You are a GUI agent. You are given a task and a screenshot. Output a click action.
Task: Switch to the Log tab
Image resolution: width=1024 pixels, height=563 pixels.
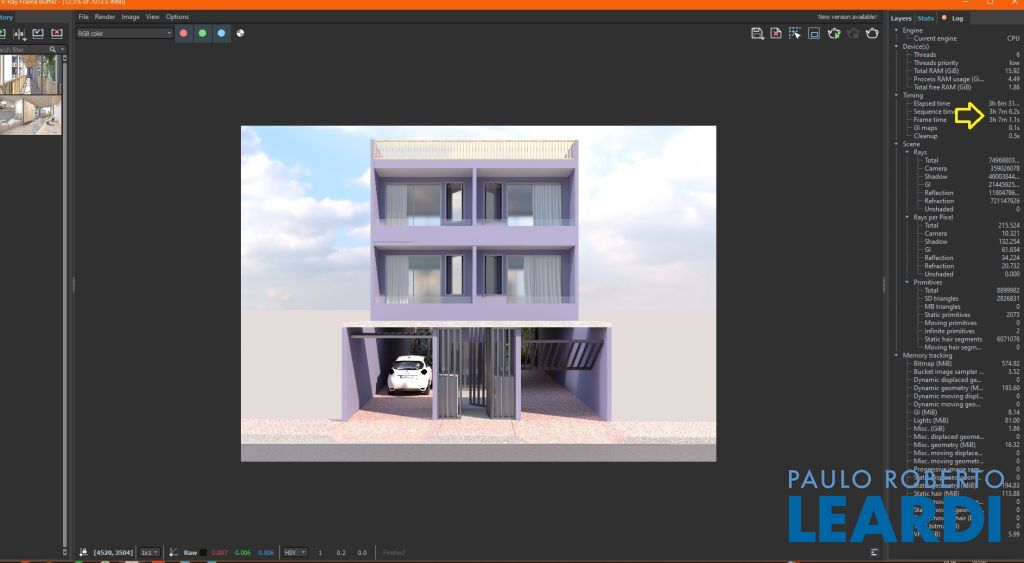coord(957,18)
